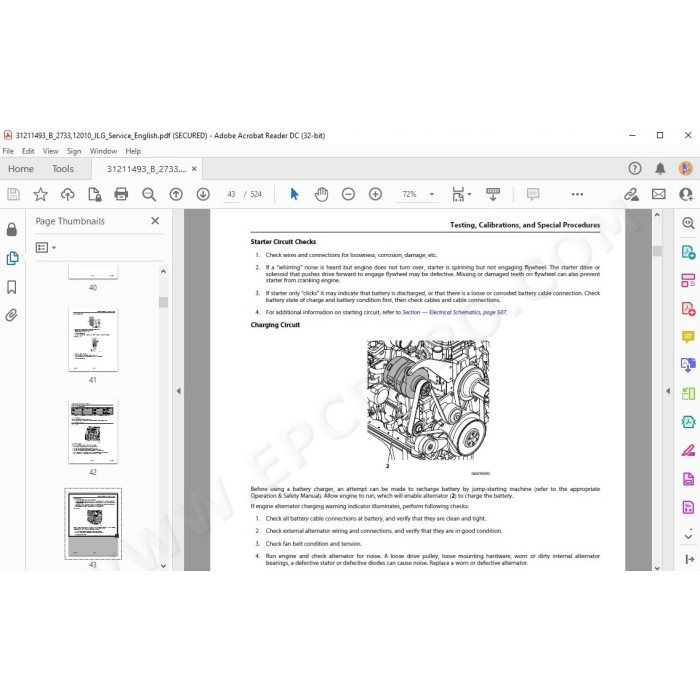This screenshot has width=700, height=700.
Task: Open security lock panel
Action: [x=12, y=229]
